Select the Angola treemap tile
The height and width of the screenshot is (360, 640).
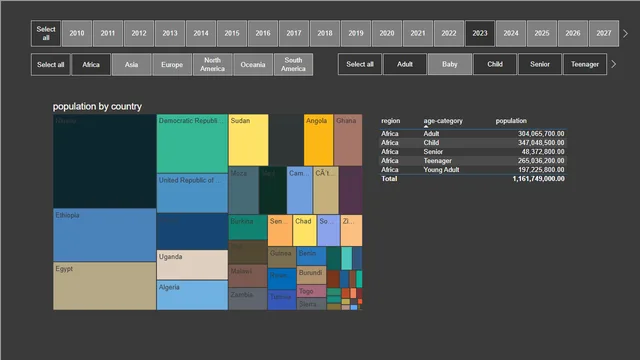tap(318, 140)
